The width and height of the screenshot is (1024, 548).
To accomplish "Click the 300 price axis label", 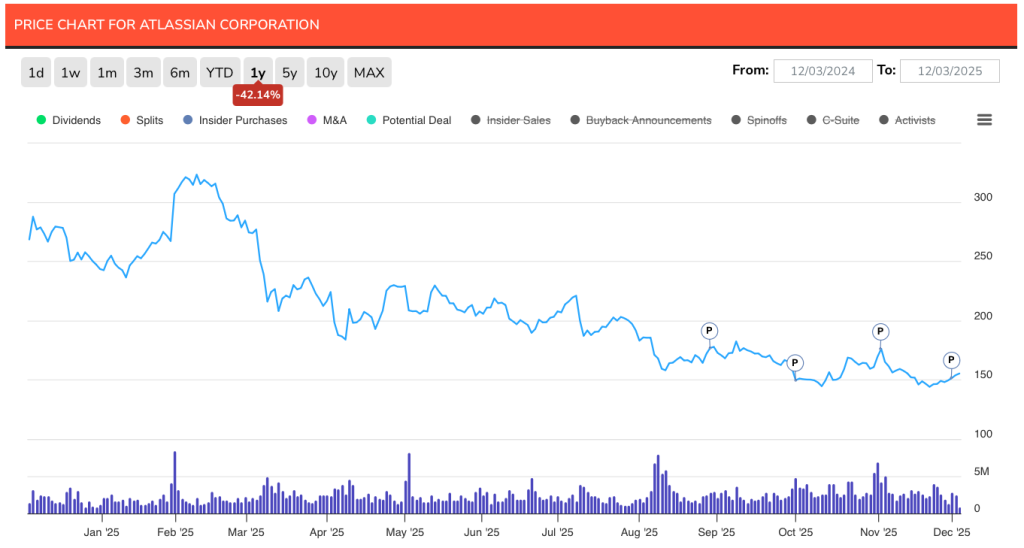I will [x=983, y=197].
